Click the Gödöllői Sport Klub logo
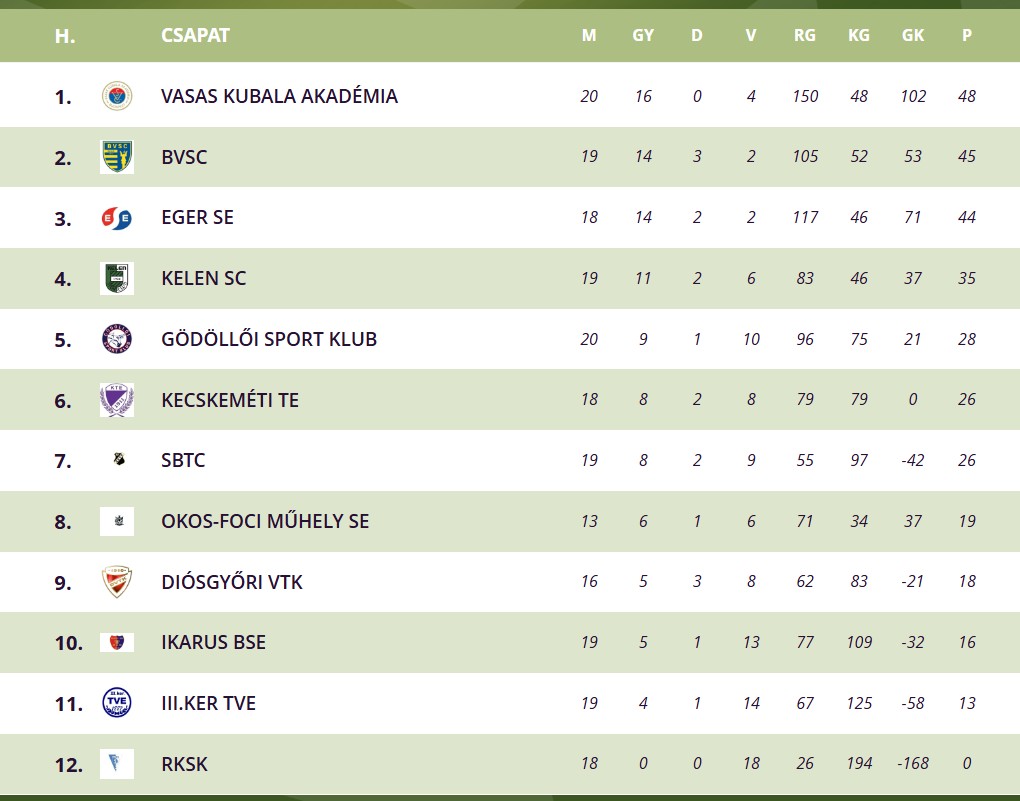This screenshot has width=1020, height=801. click(x=117, y=339)
